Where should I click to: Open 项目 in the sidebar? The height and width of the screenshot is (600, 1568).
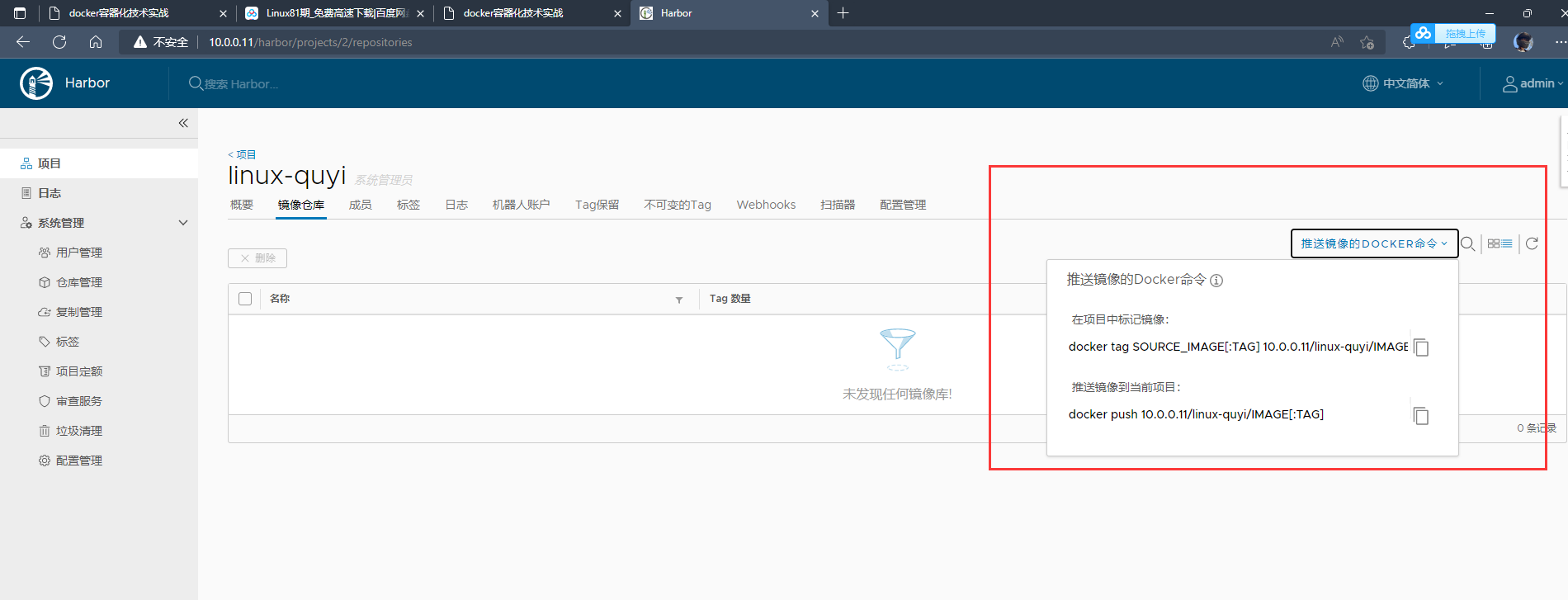(x=99, y=163)
